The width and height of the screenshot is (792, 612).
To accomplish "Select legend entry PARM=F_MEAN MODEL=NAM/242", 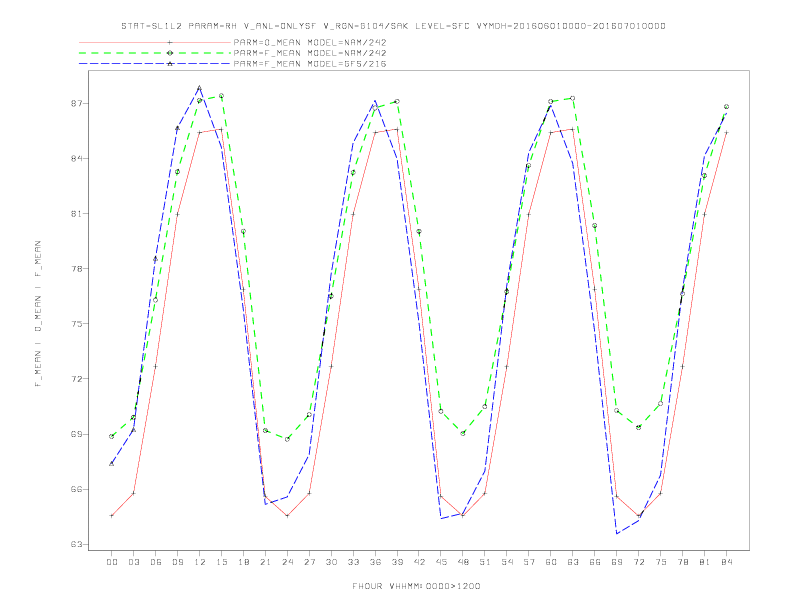I will coord(310,53).
